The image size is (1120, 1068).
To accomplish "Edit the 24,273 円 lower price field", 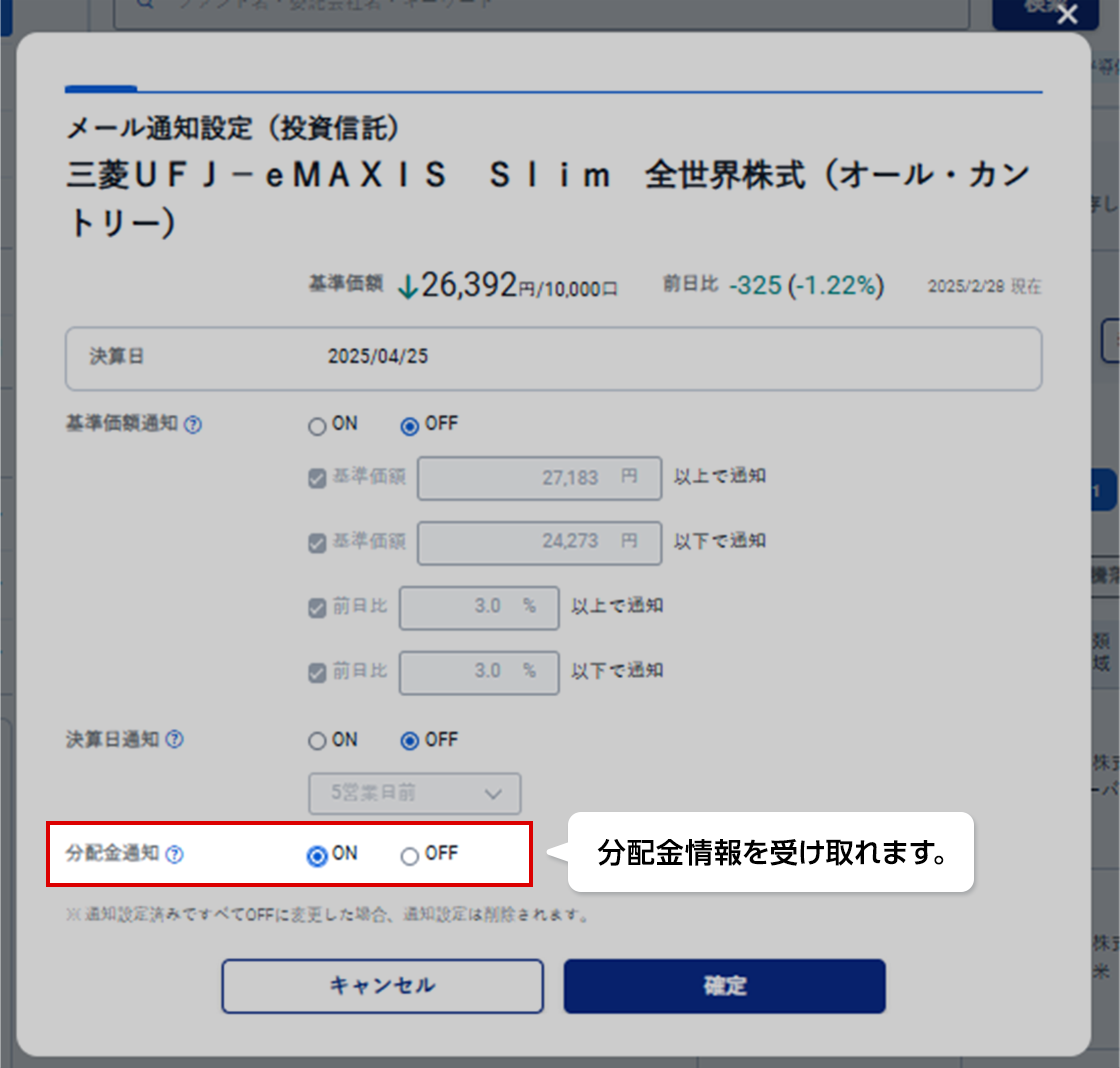I will pyautogui.click(x=539, y=543).
